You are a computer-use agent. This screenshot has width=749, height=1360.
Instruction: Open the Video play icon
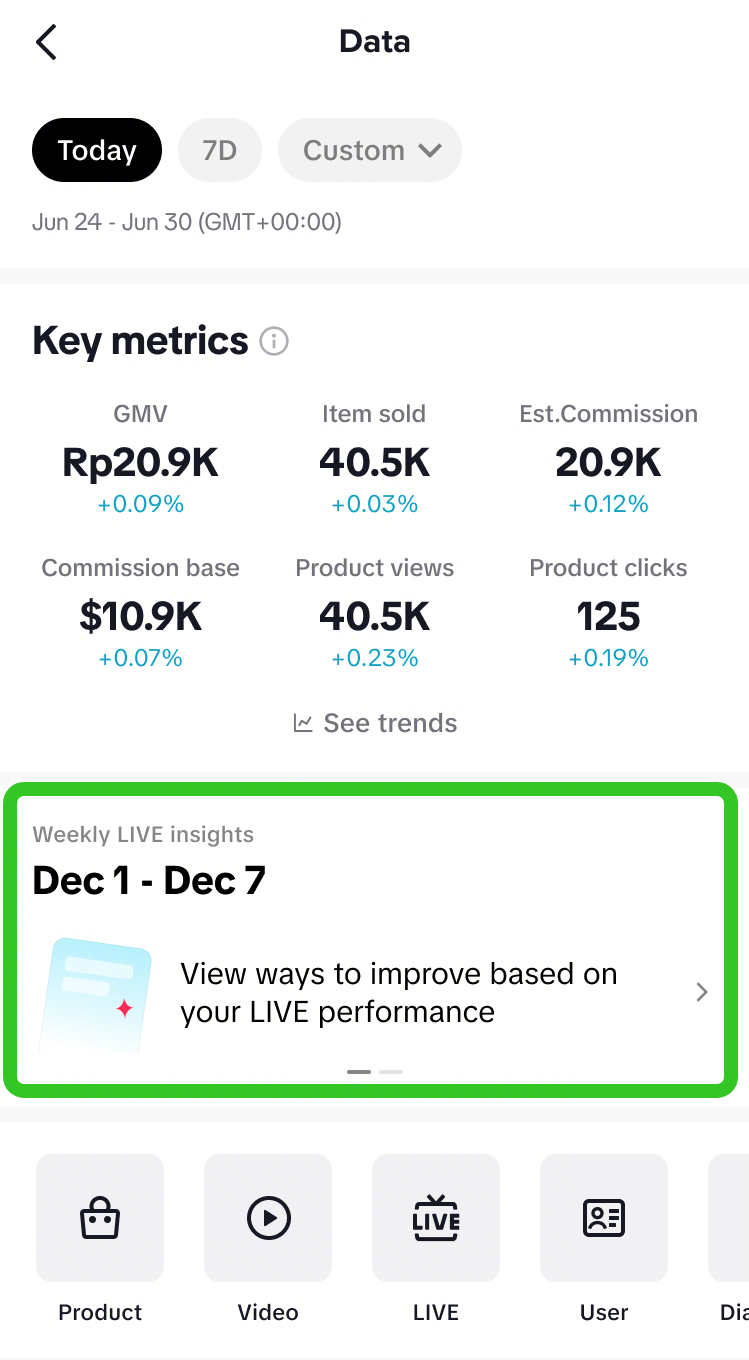coord(268,1218)
